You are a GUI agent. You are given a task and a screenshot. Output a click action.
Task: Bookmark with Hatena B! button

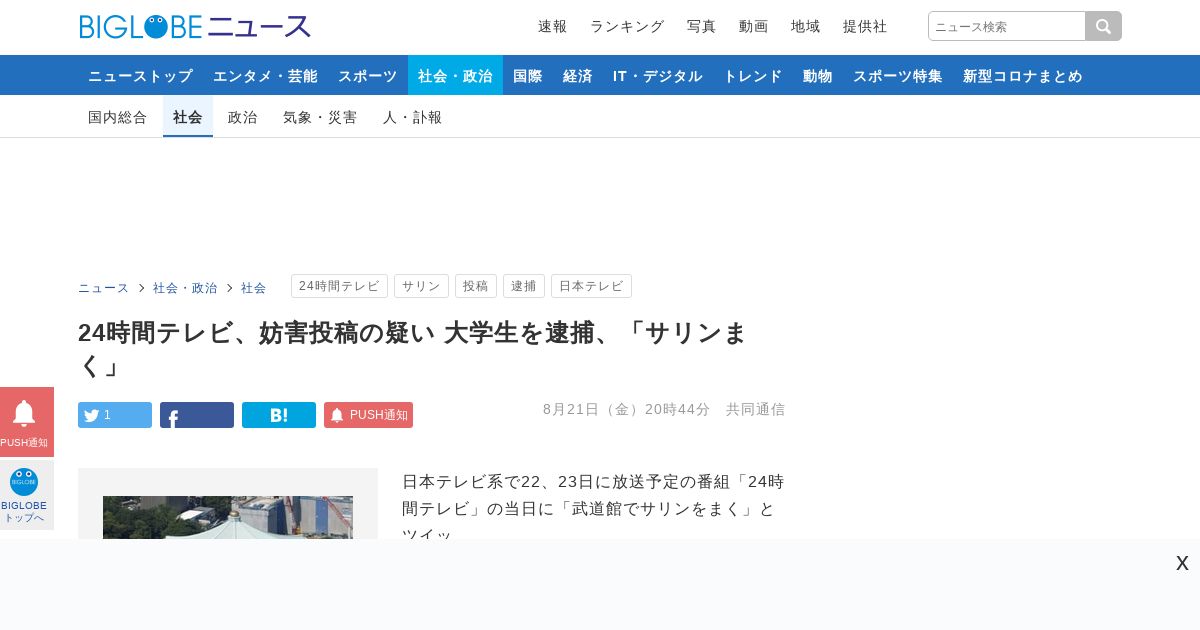tap(279, 415)
